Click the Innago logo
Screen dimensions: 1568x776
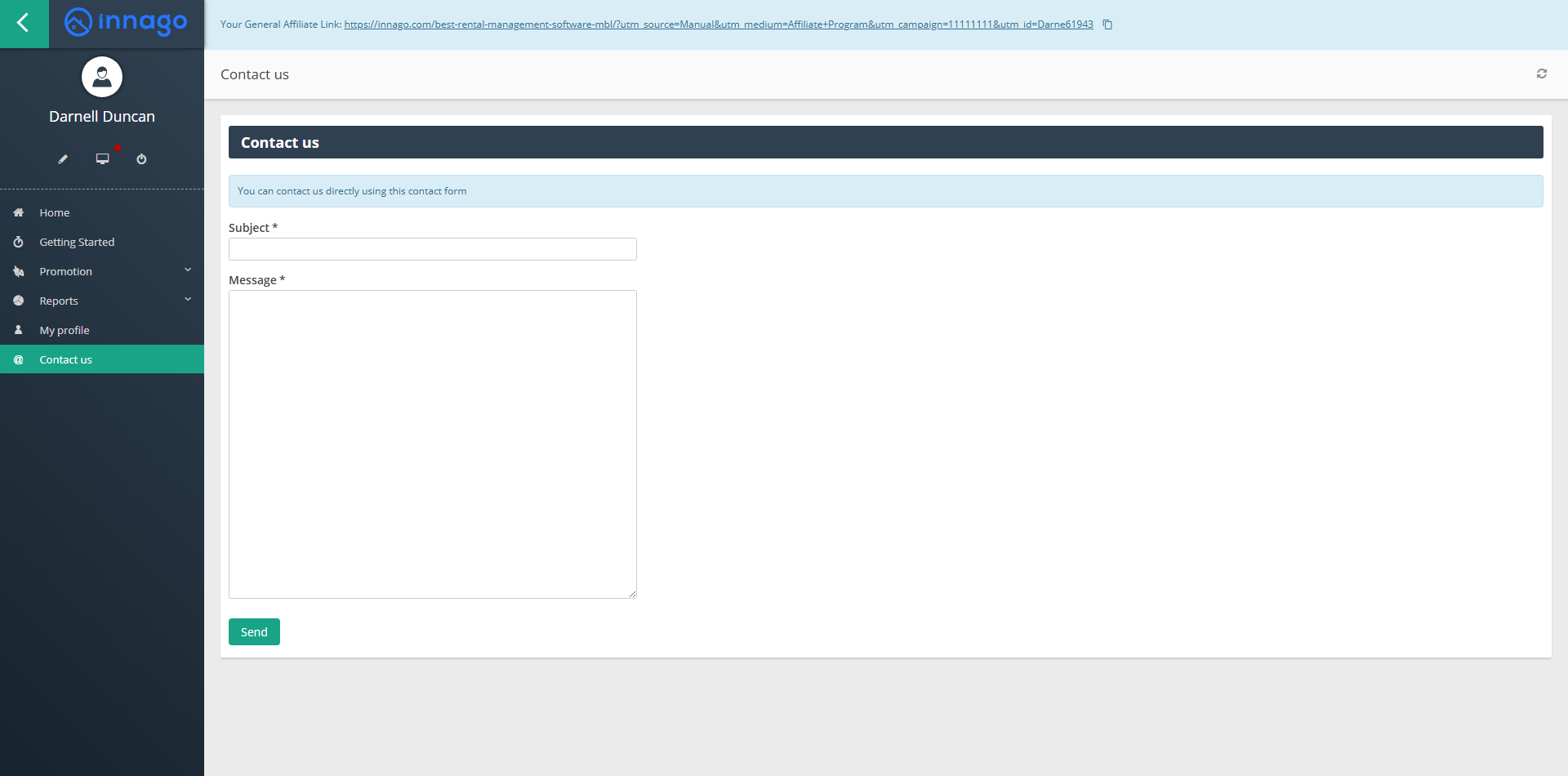pyautogui.click(x=127, y=23)
